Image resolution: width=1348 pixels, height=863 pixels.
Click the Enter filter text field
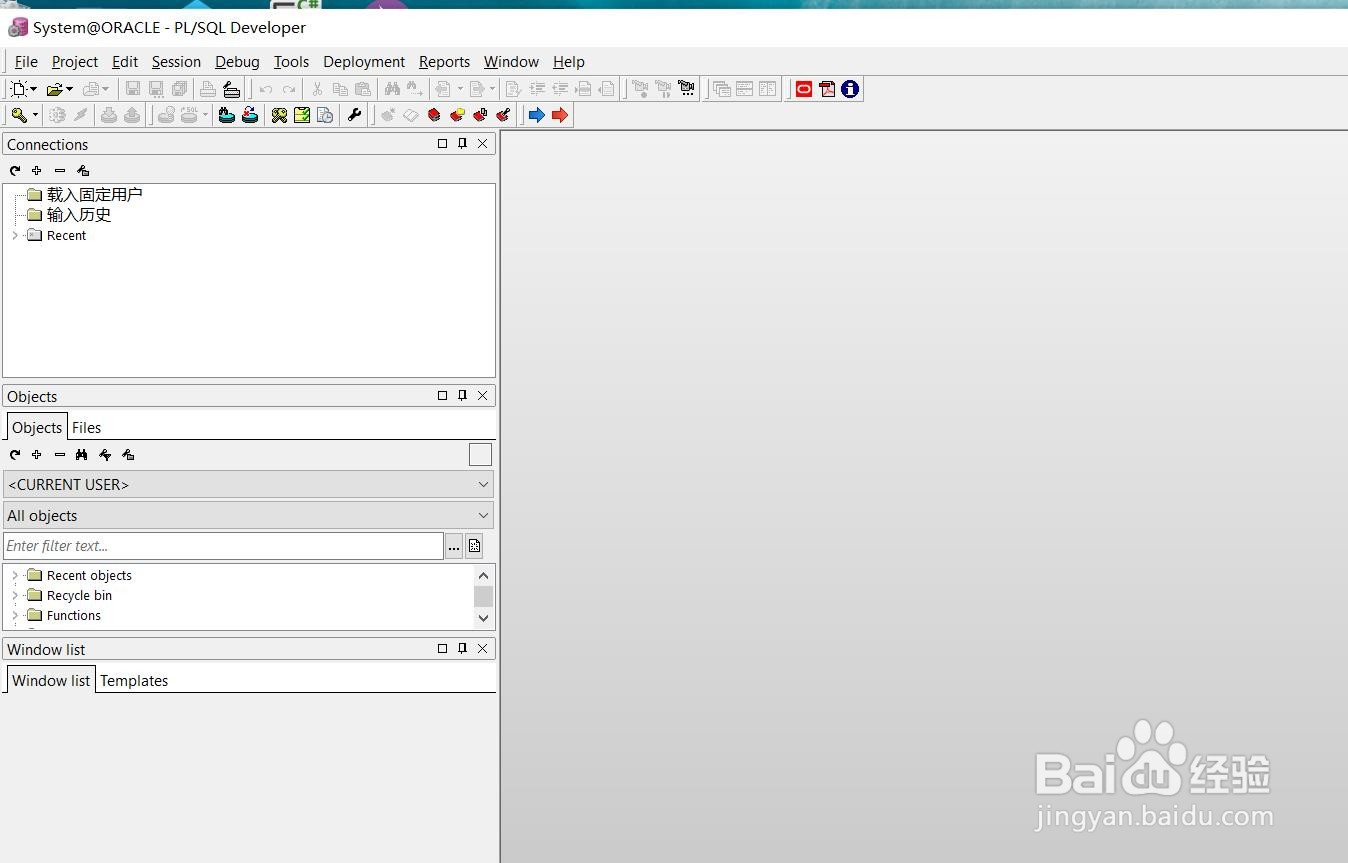(x=223, y=546)
